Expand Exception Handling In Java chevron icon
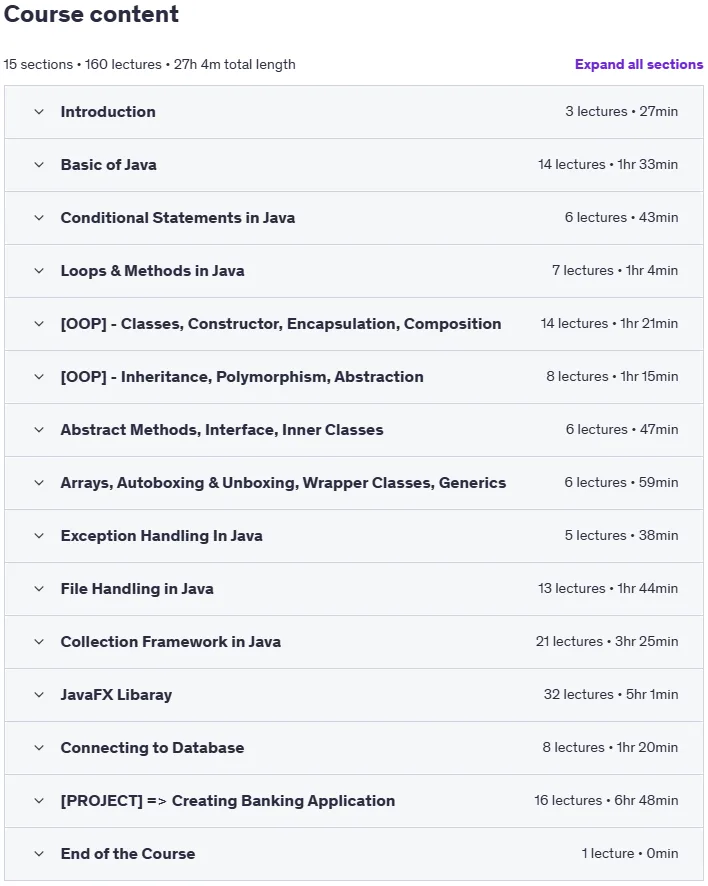The image size is (708, 886). 39,536
